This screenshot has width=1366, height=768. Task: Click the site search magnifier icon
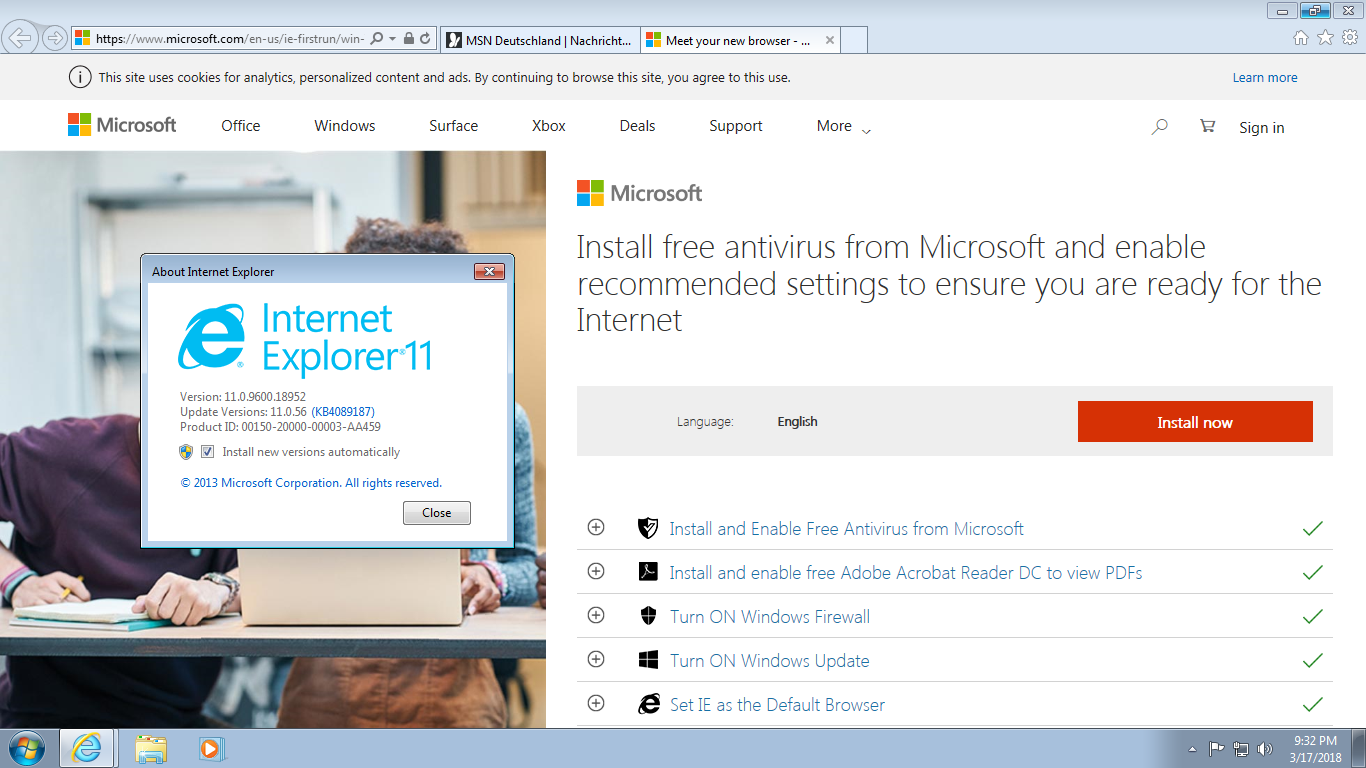(1160, 127)
